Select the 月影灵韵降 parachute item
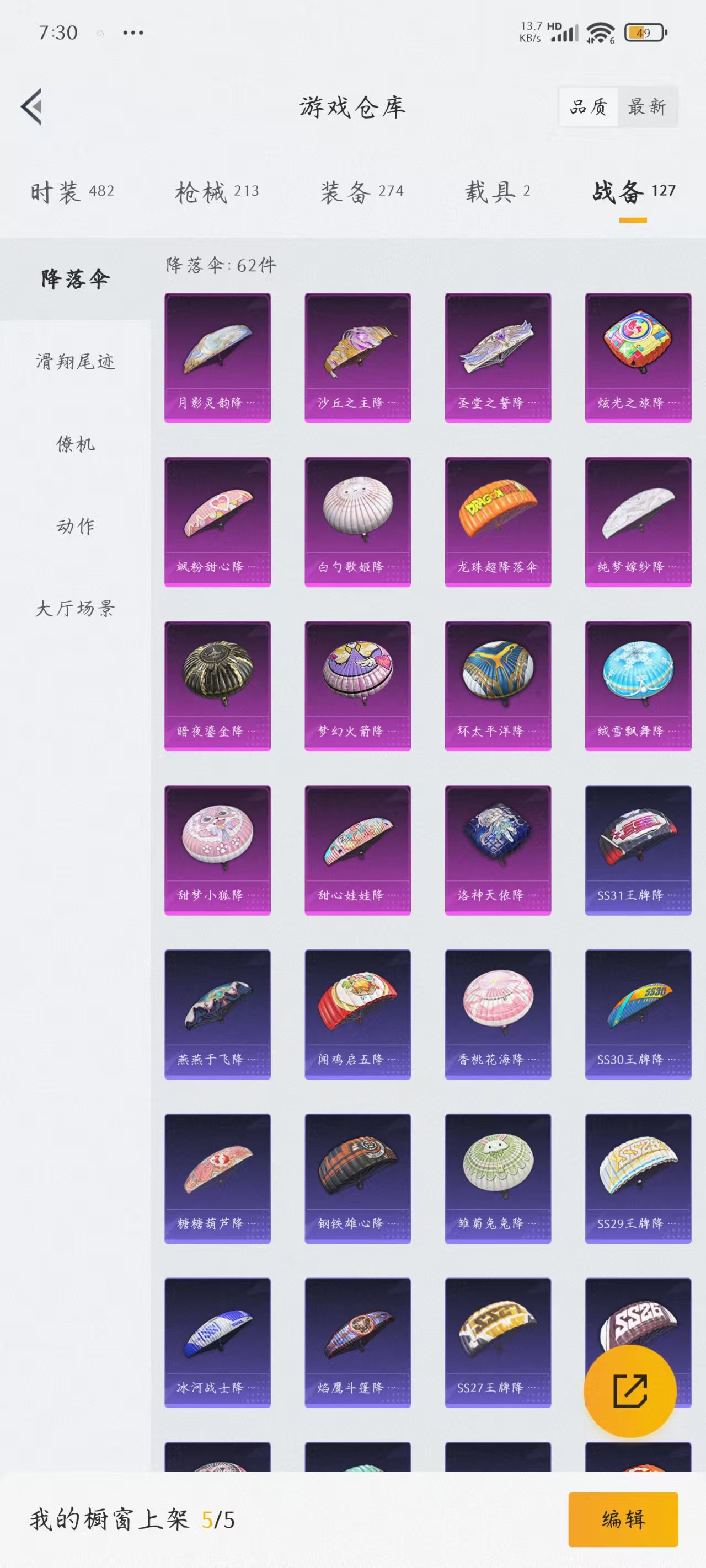This screenshot has height=1568, width=706. tap(217, 358)
